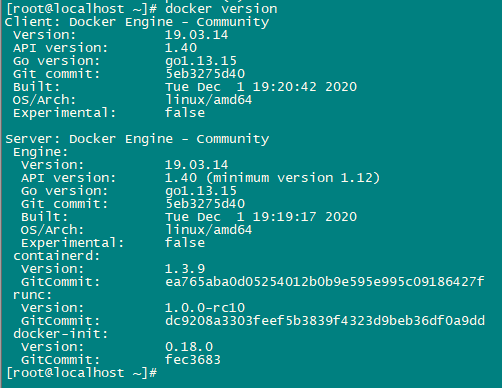Click the containerd version 1.3.9
The height and width of the screenshot is (388, 502).
[185, 269]
